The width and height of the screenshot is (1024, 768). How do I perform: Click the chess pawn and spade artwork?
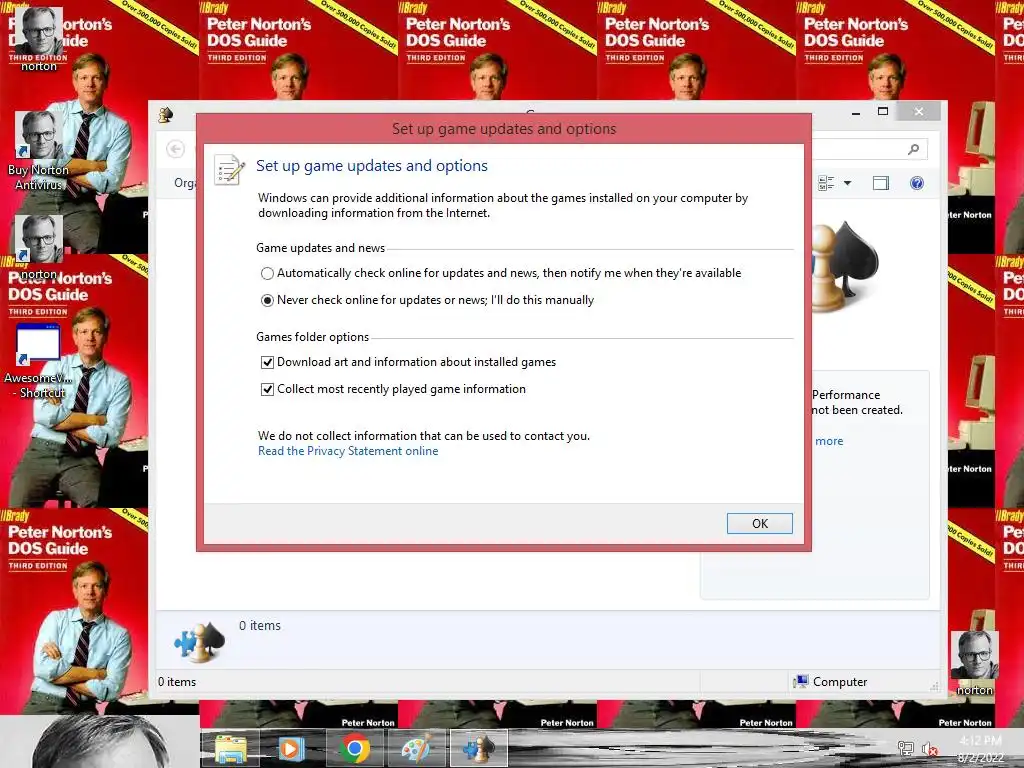point(844,266)
